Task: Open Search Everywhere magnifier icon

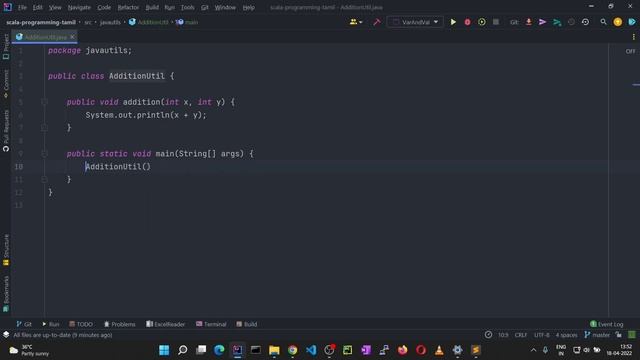Action: point(603,22)
